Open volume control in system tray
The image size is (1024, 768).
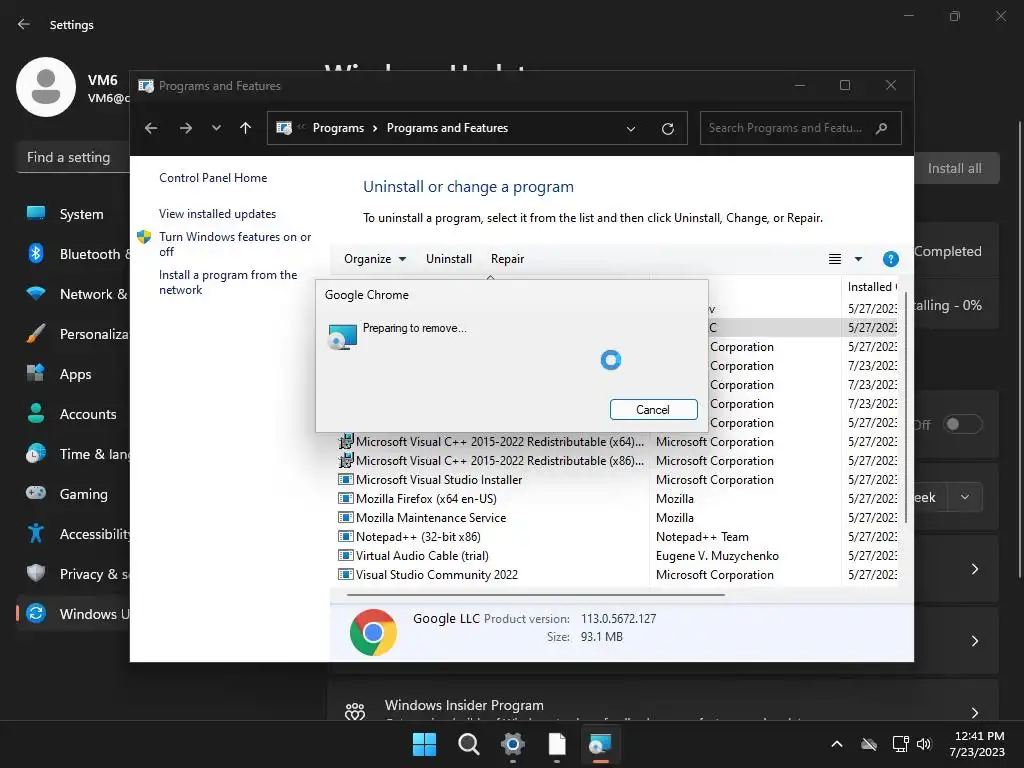coord(924,744)
